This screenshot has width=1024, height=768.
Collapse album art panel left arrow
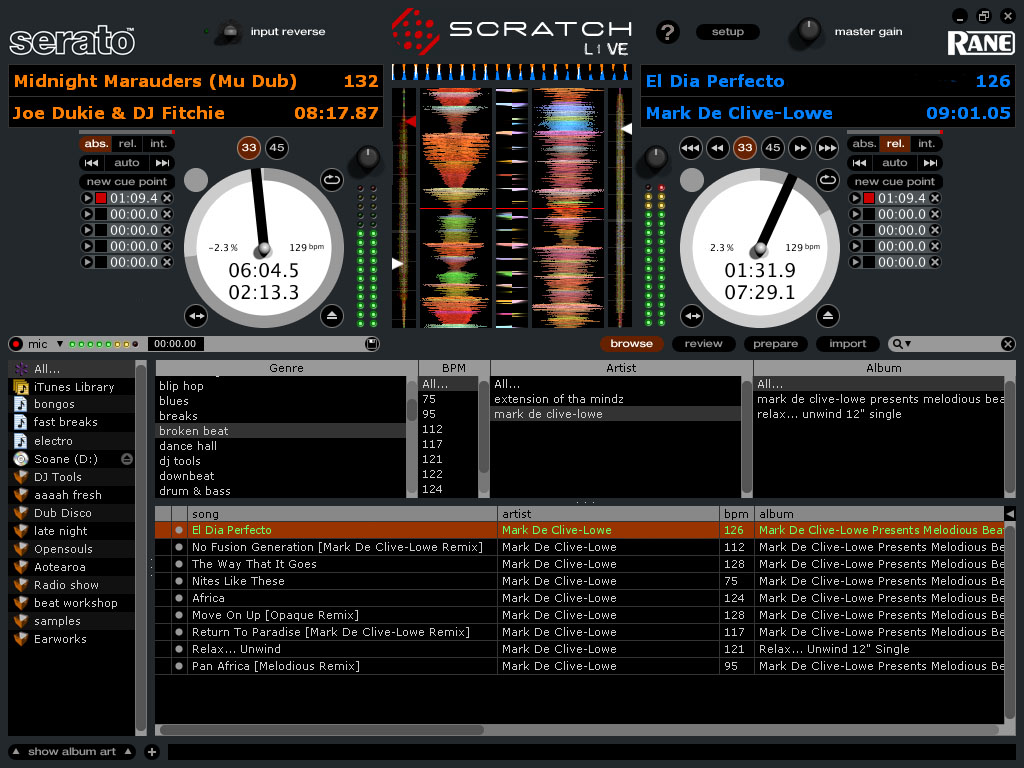pos(16,752)
